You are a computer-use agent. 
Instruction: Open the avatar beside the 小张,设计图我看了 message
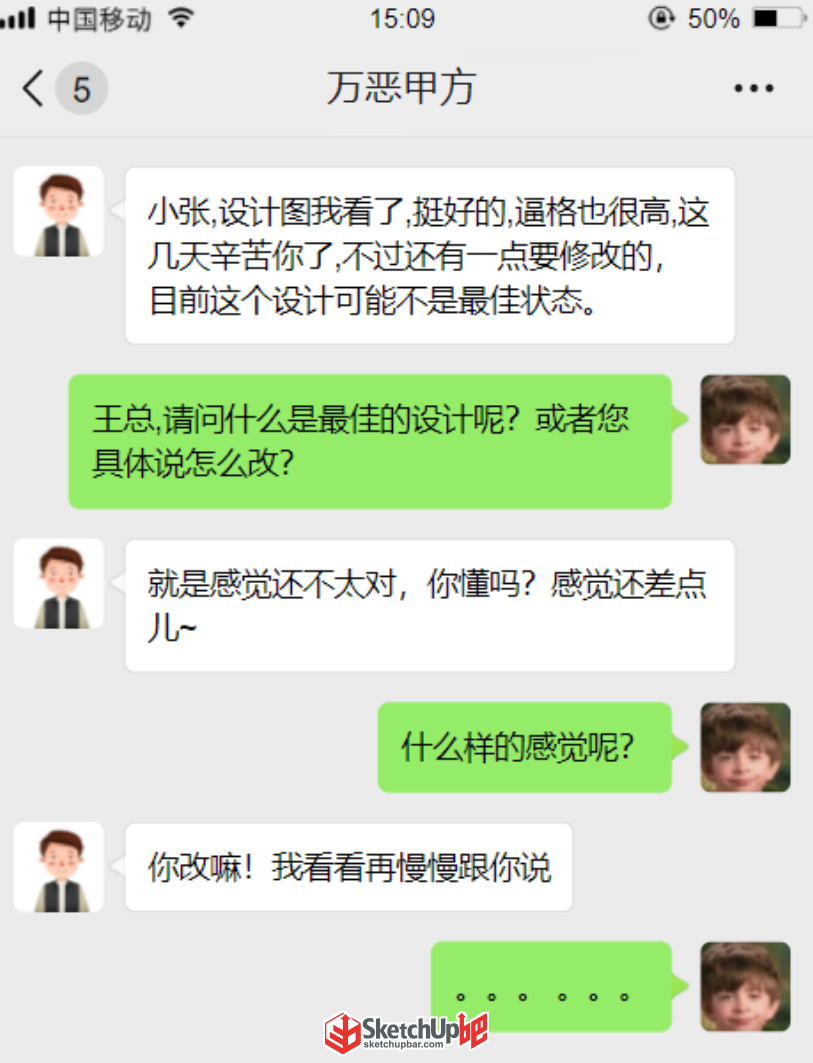pos(59,212)
